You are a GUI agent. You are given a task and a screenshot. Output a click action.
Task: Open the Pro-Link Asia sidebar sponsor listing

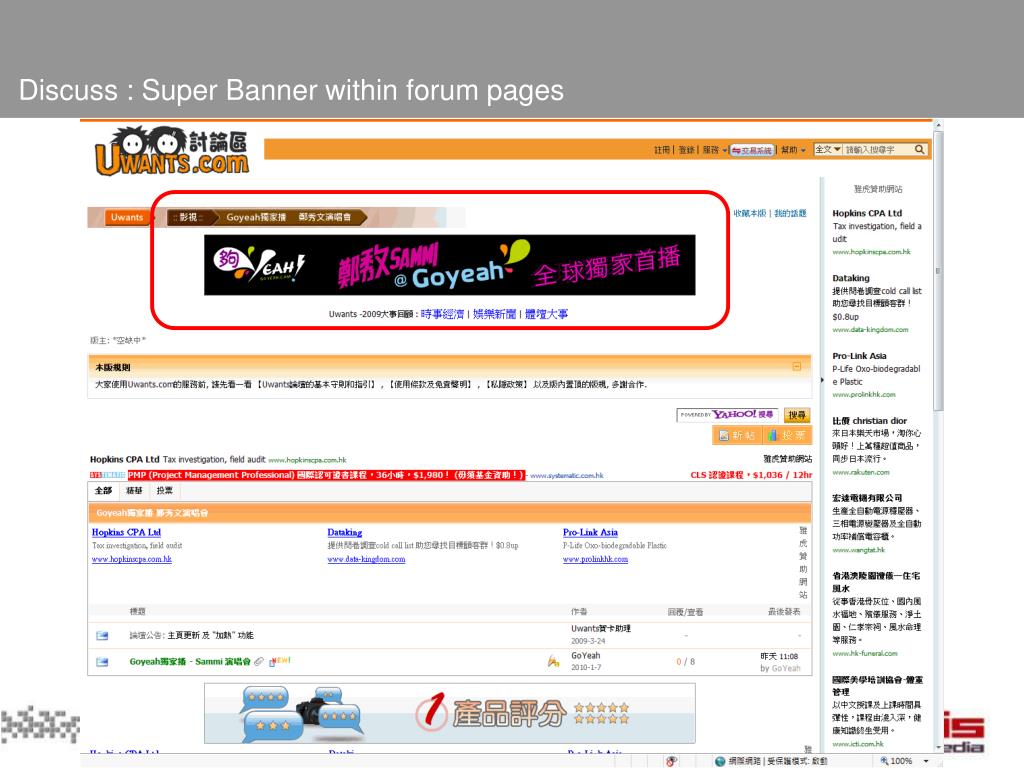[x=859, y=356]
